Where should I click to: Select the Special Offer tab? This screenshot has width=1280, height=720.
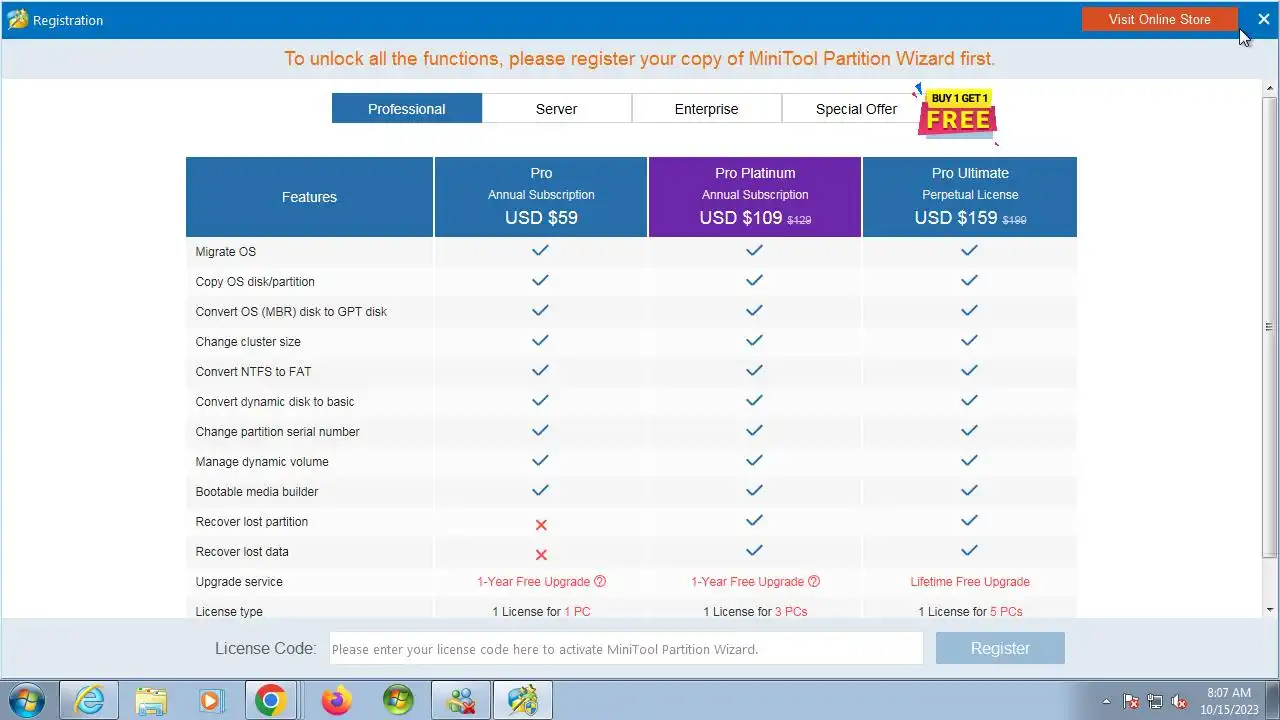point(857,109)
